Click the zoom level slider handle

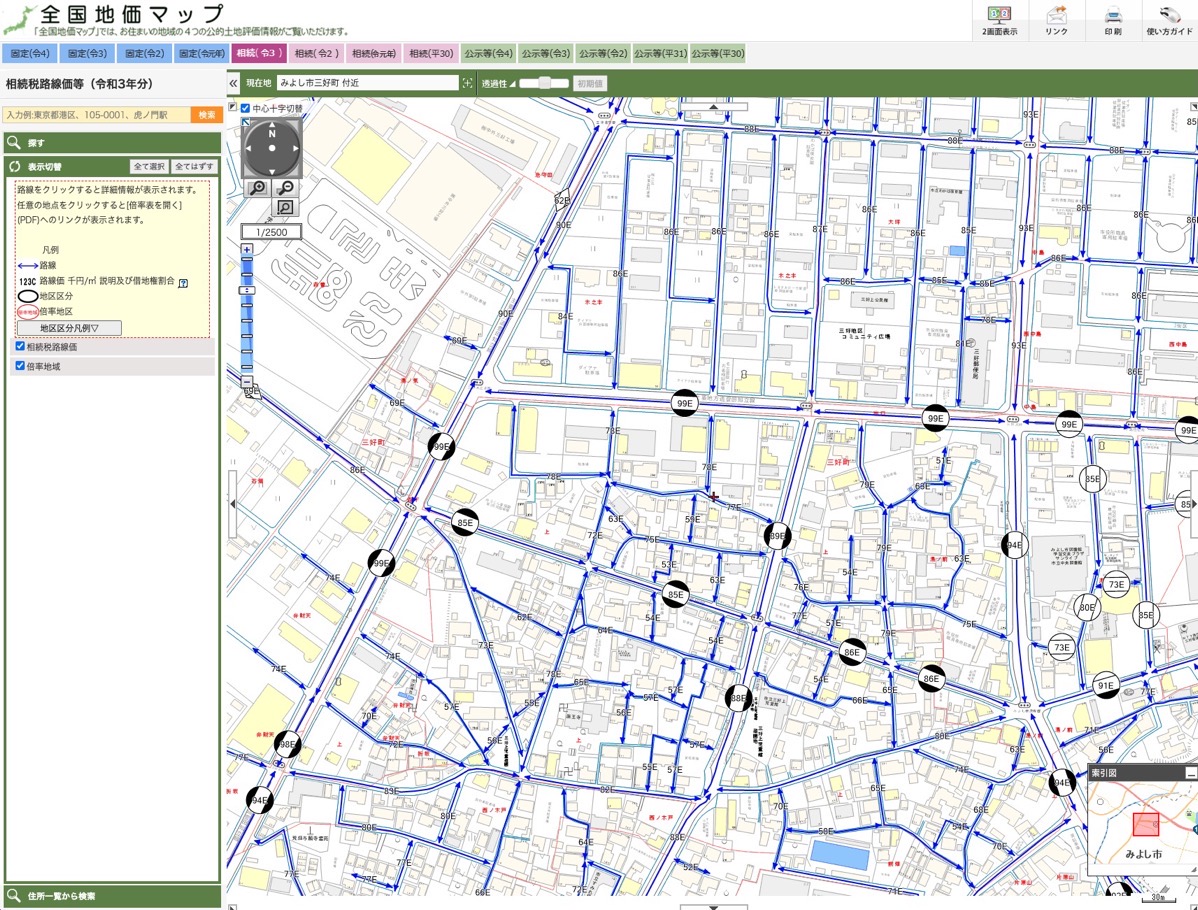[x=247, y=291]
